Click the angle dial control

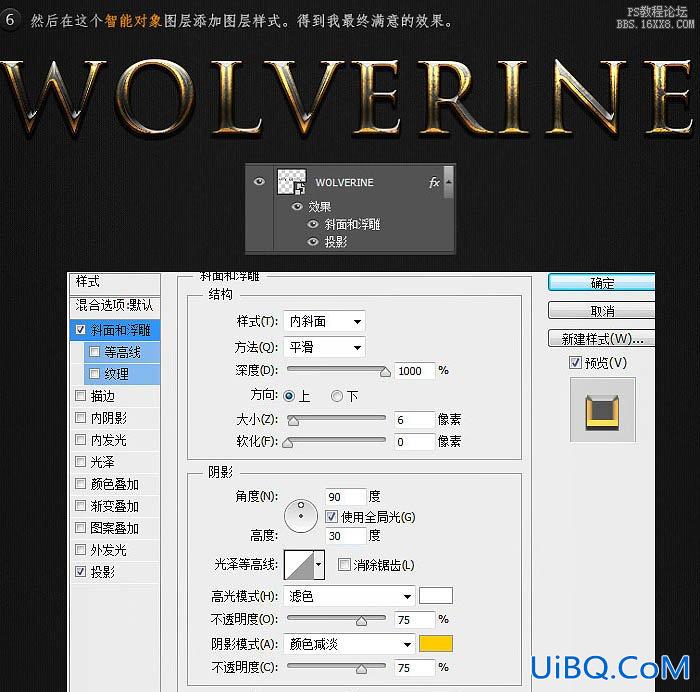click(301, 516)
